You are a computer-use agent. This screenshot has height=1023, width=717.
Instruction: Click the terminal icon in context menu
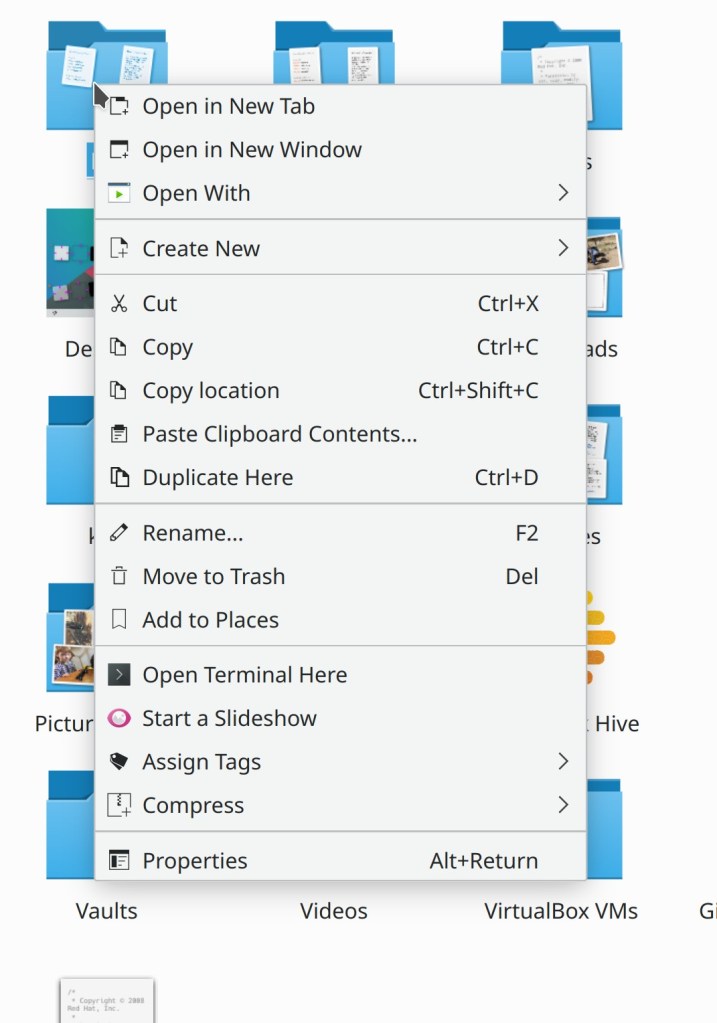[119, 675]
